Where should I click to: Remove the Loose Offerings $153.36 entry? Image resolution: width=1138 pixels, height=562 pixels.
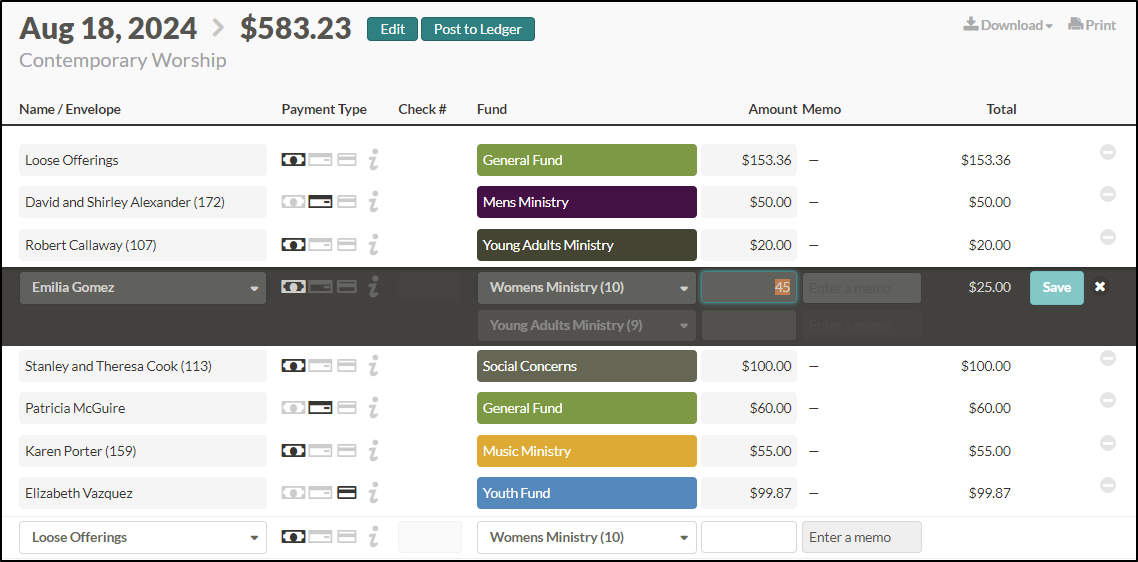[x=1108, y=153]
